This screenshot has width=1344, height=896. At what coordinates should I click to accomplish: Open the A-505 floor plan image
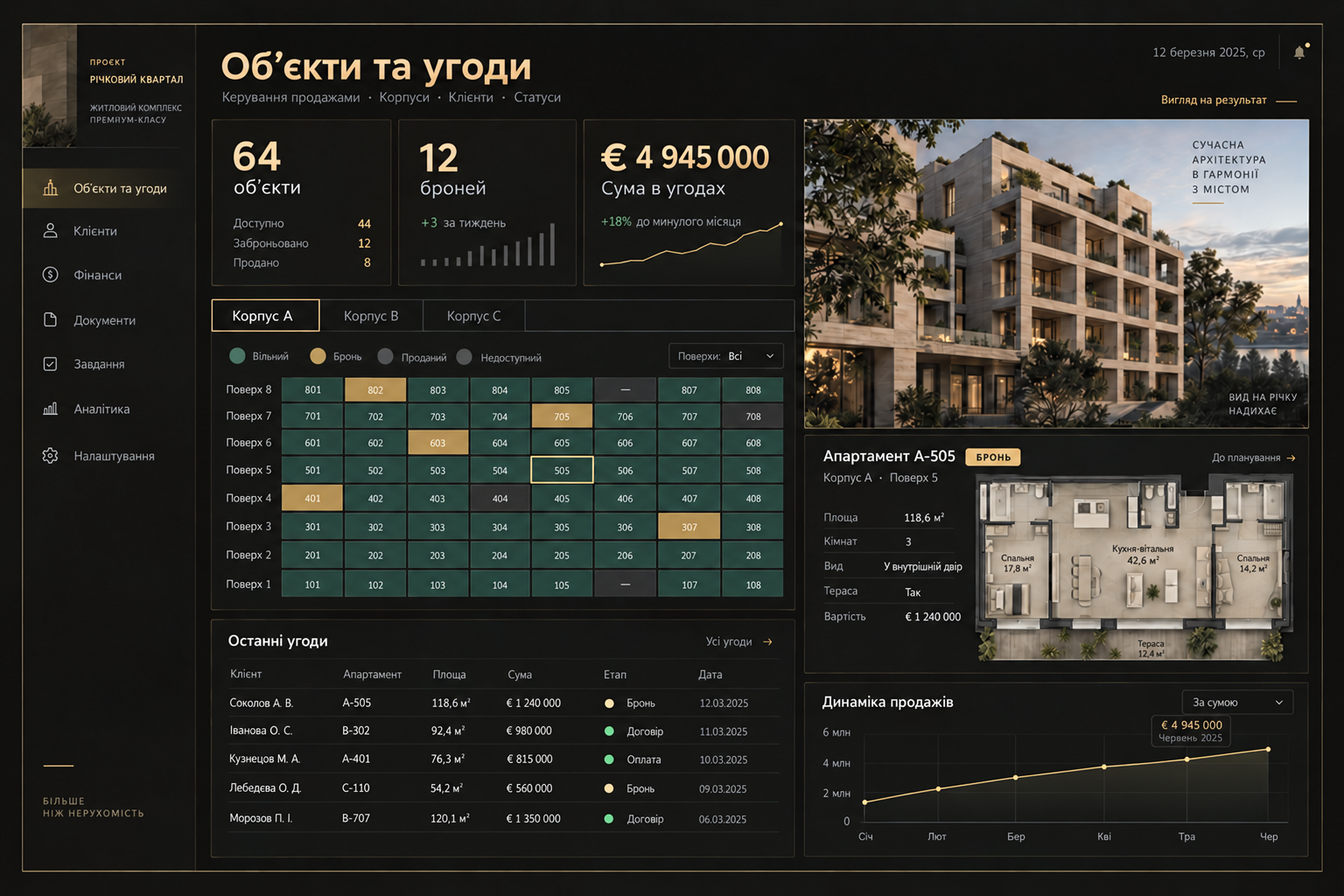1135,567
